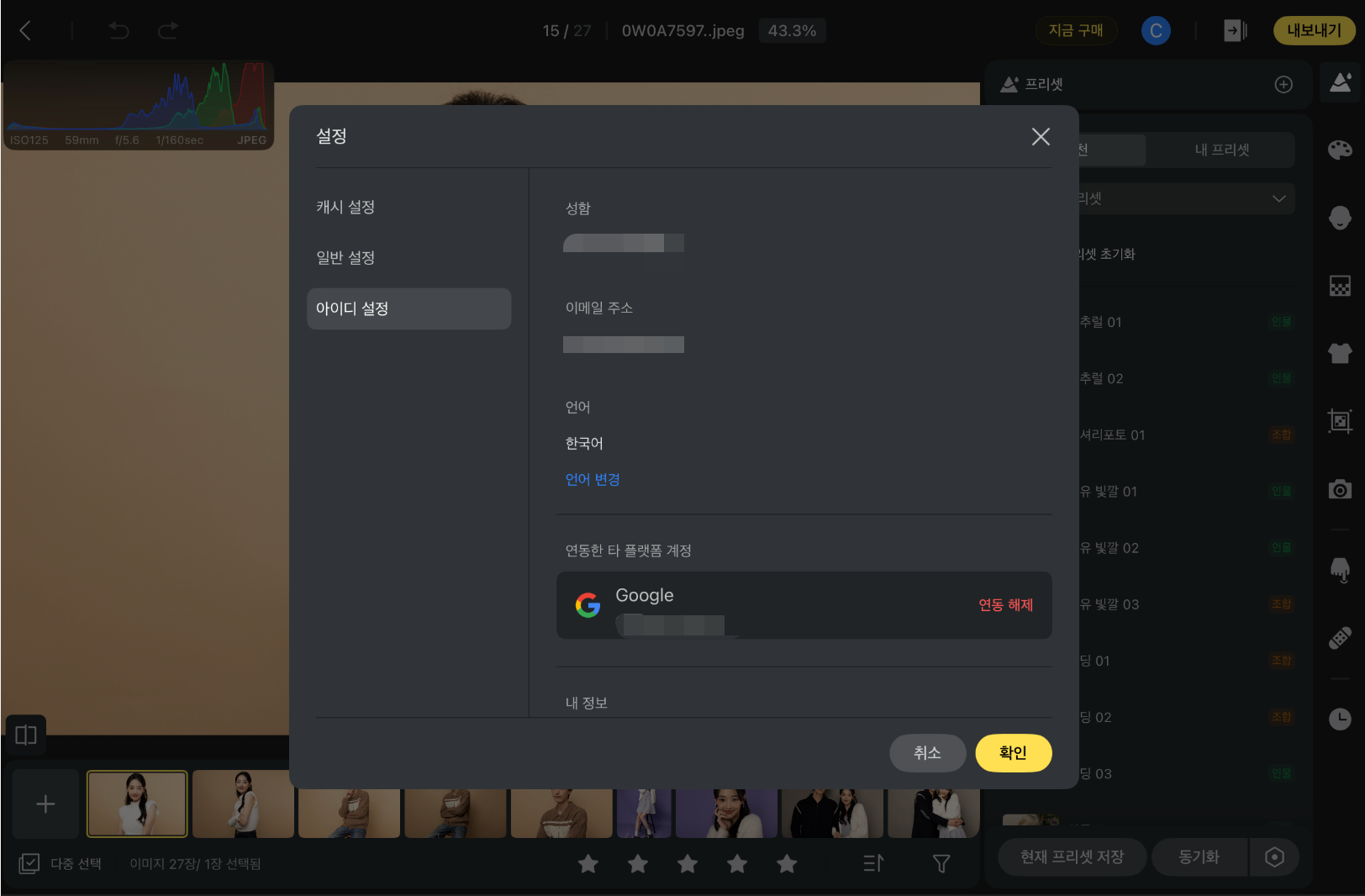The width and height of the screenshot is (1365, 896).
Task: Select the presets panel icon in sidebar
Action: click(1340, 82)
